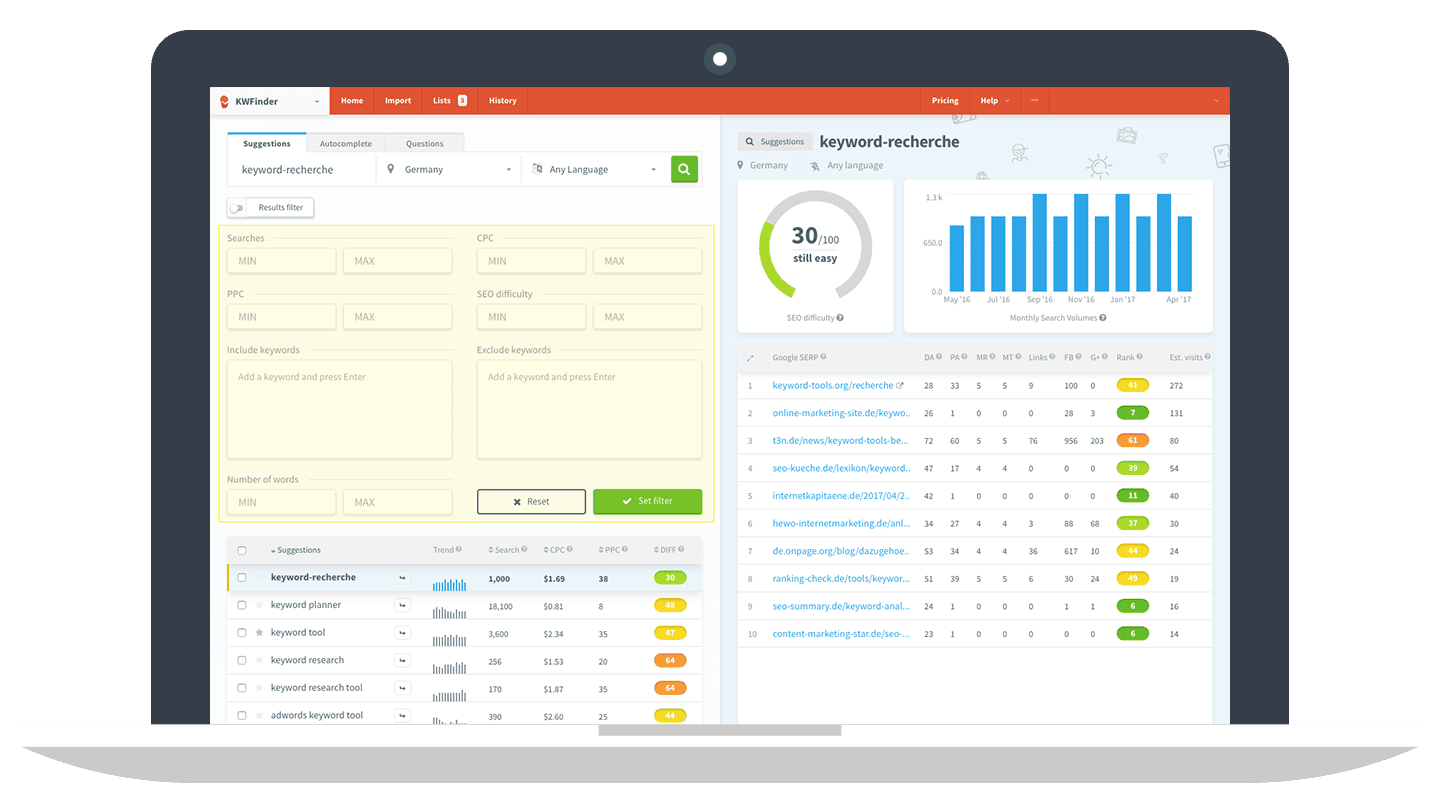Star the keyword research suggestion
The image size is (1440, 812).
pyautogui.click(x=260, y=660)
